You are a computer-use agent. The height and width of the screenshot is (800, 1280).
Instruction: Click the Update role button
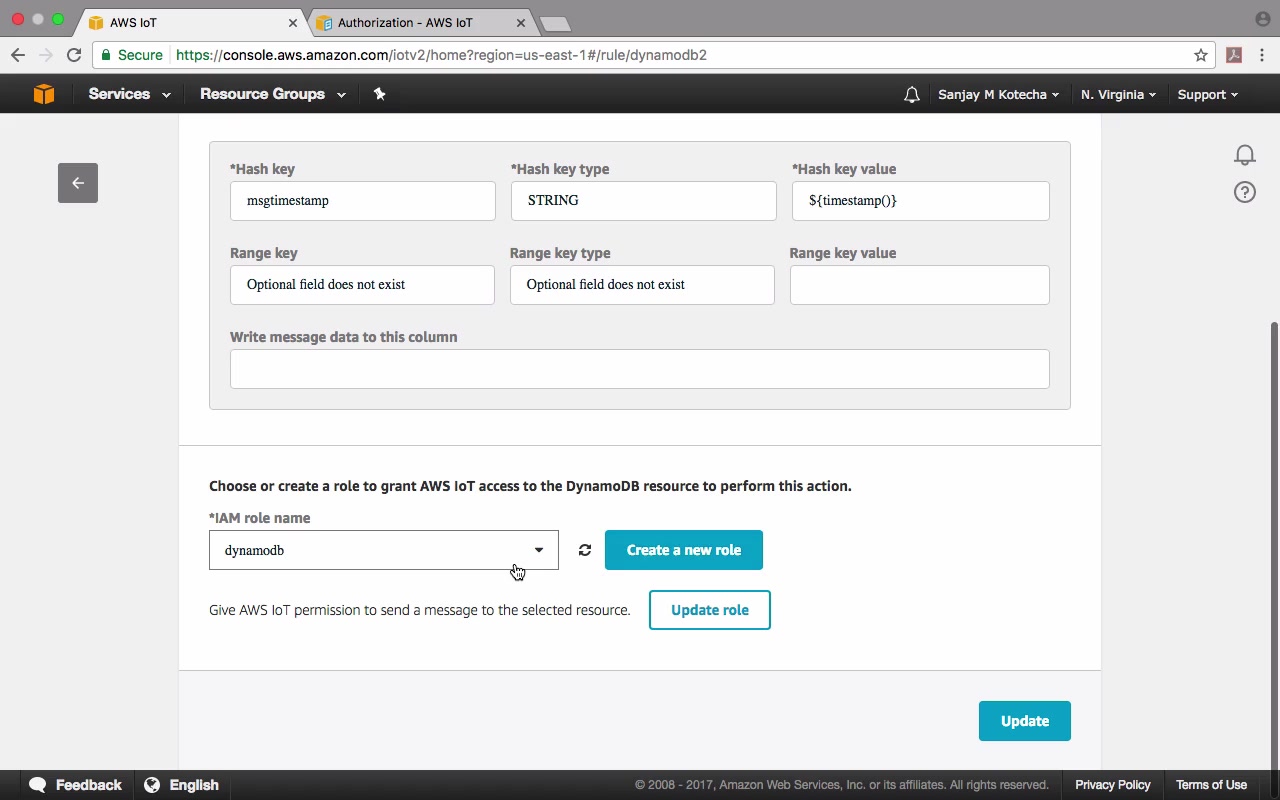click(710, 610)
